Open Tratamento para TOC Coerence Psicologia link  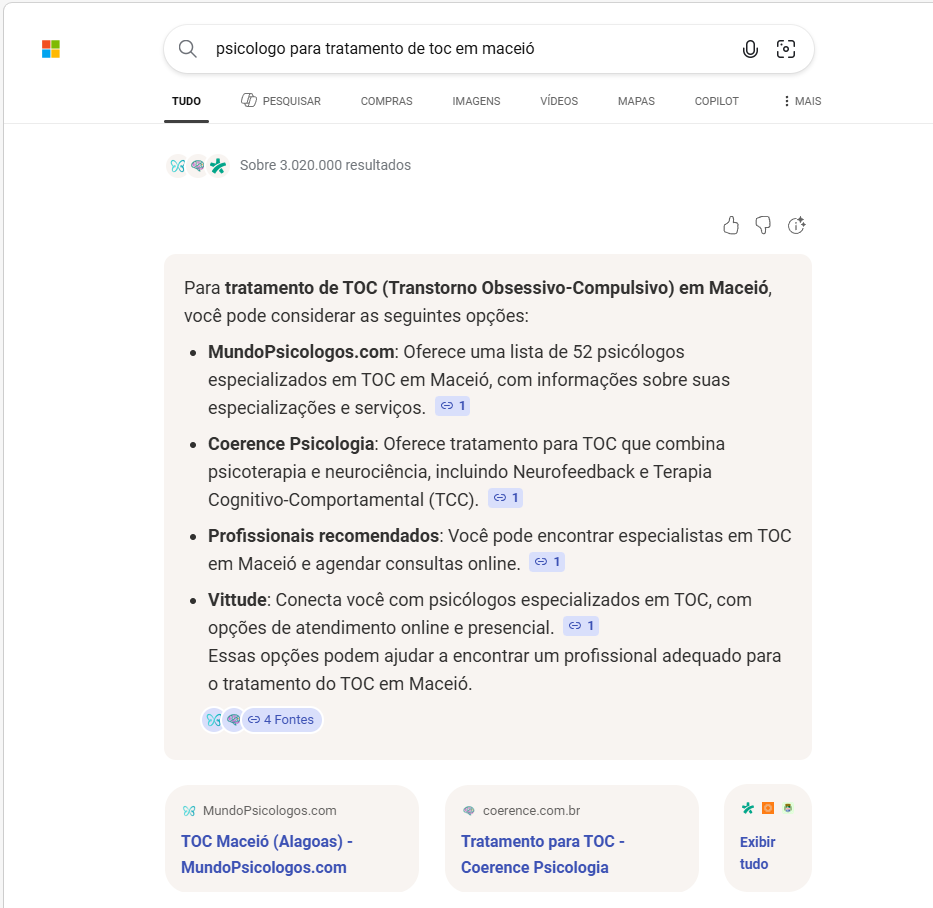543,854
